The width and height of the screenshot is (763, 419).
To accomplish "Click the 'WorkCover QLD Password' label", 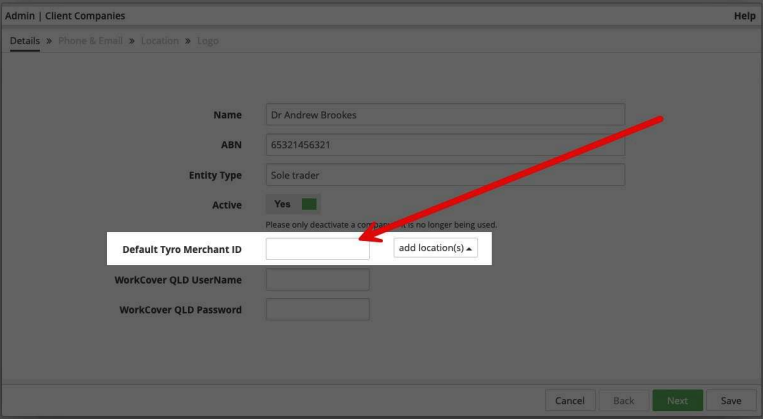I will tap(181, 310).
